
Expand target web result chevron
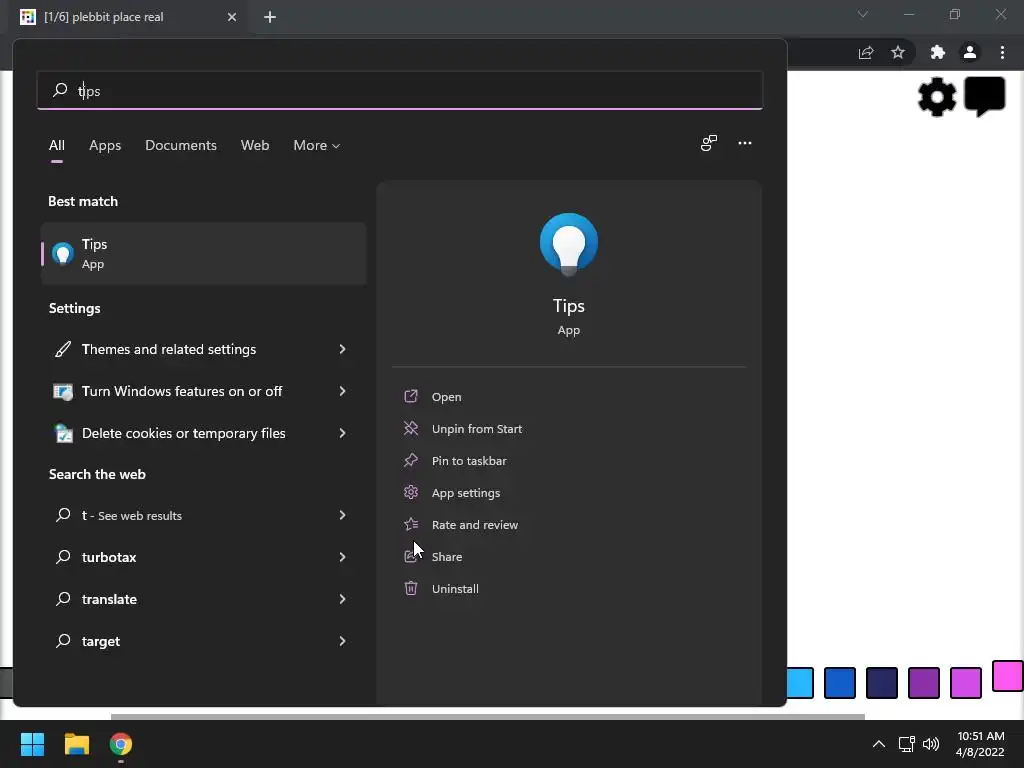pos(342,641)
